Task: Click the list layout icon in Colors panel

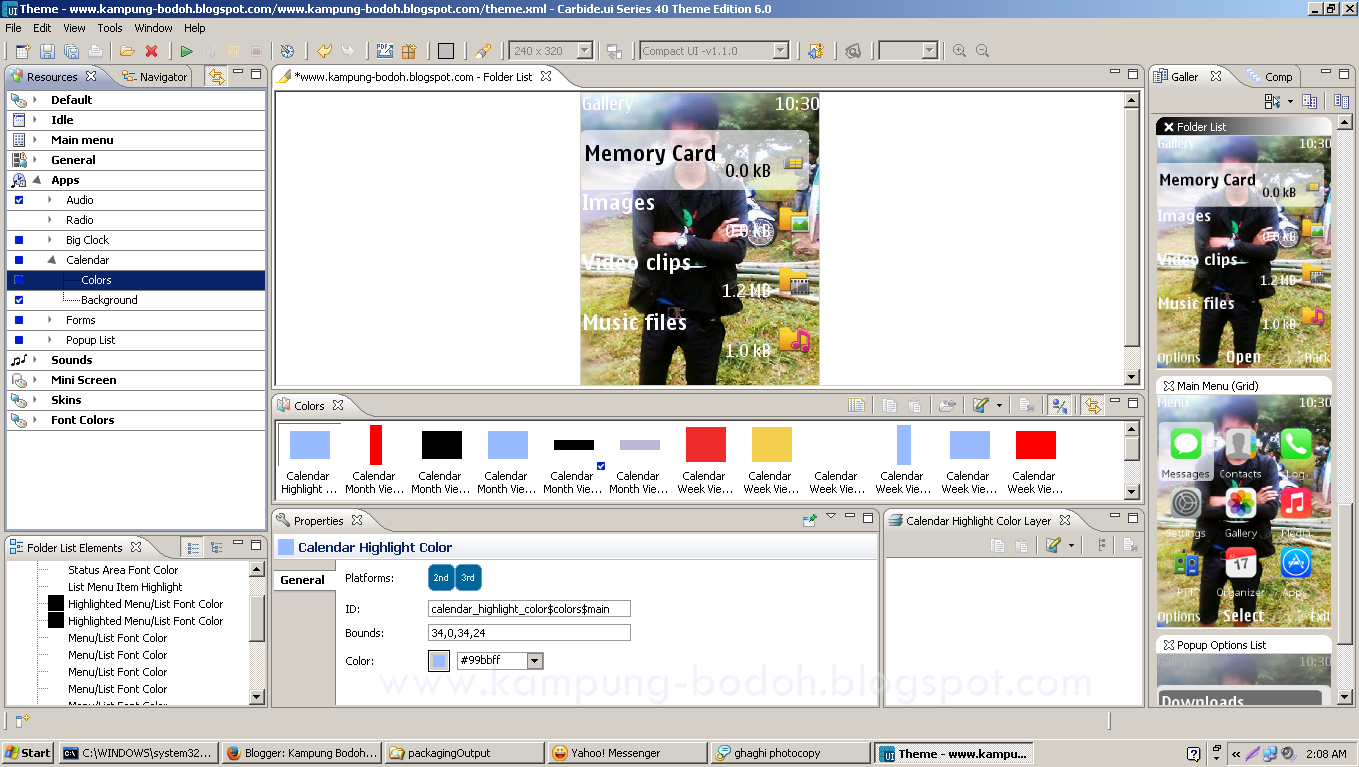Action: pyautogui.click(x=857, y=405)
